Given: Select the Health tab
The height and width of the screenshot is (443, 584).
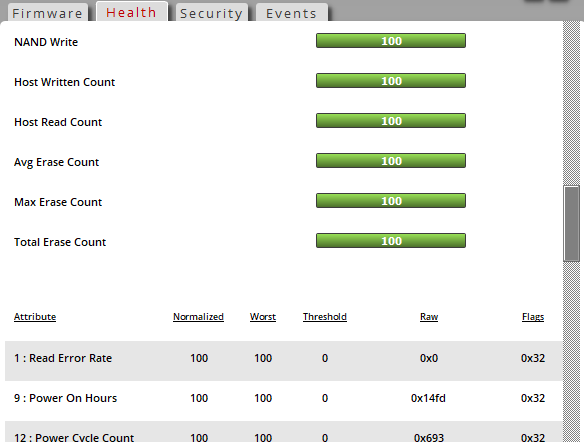Looking at the screenshot, I should pyautogui.click(x=131, y=12).
